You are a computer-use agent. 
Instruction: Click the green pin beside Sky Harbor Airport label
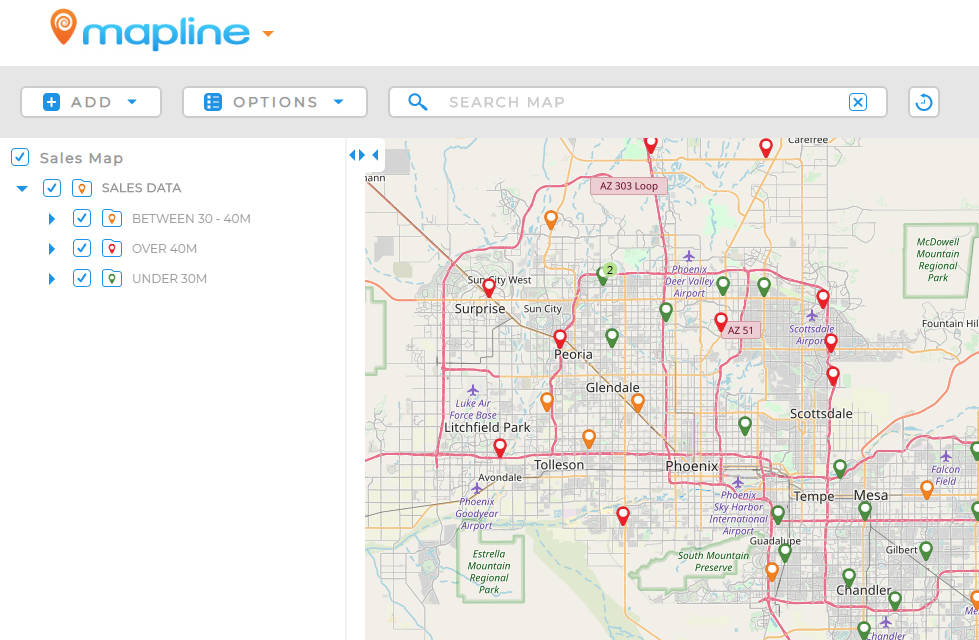click(x=778, y=514)
